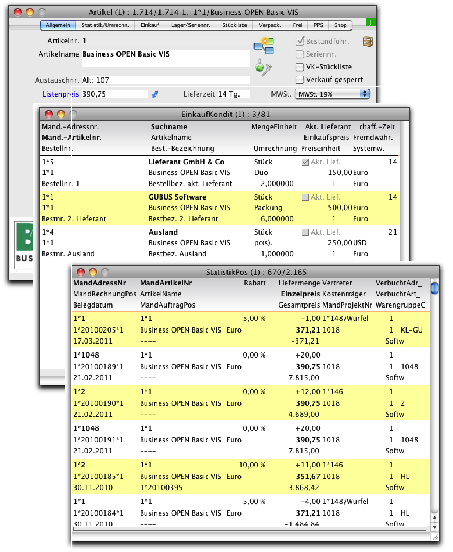This screenshot has width=453, height=552.
Task: Click the 10,00 % Rabatt value
Action: click(252, 465)
